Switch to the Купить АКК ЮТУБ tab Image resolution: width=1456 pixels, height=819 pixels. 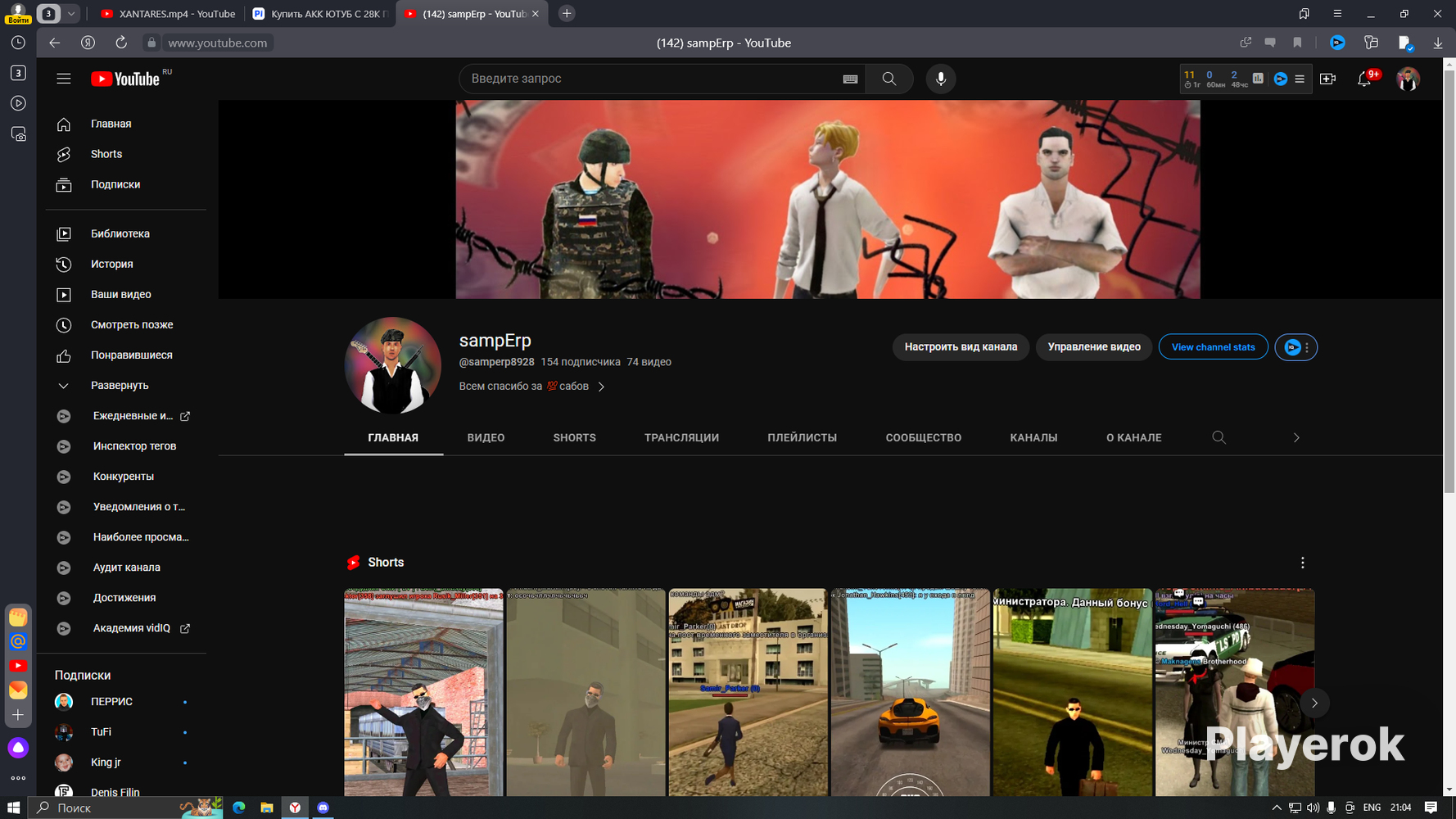[319, 14]
